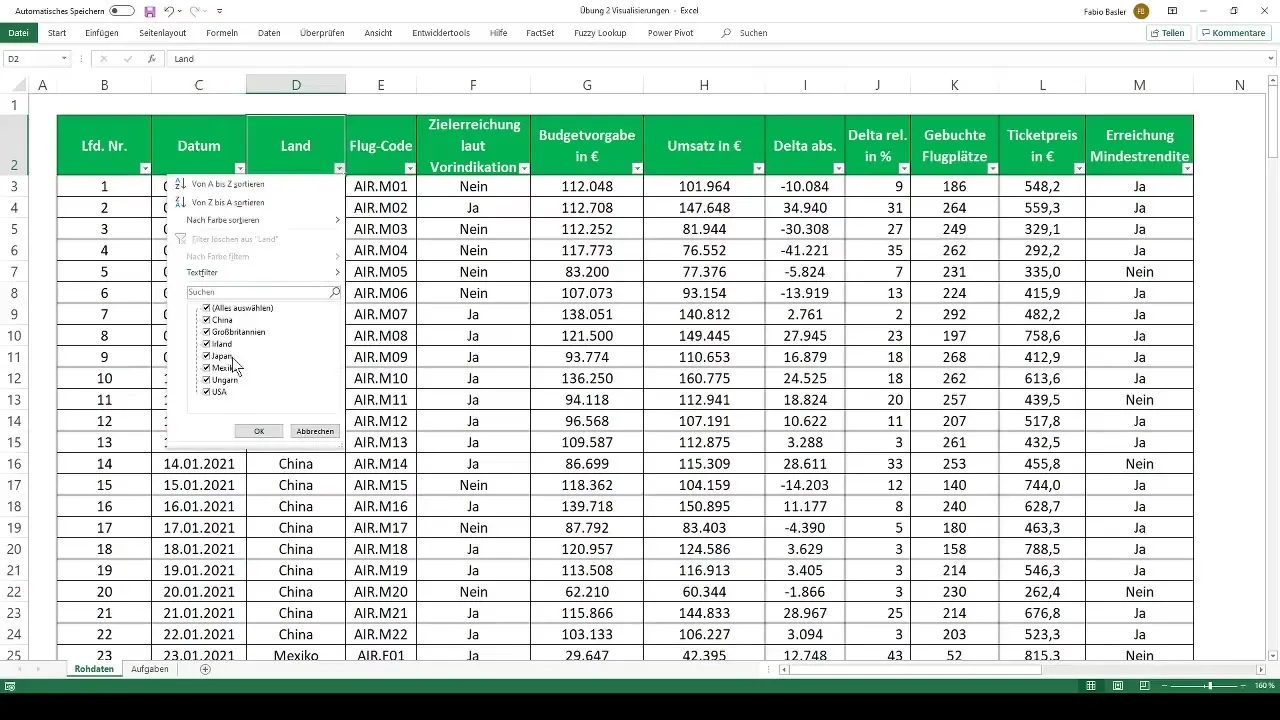Click the ribbon display options icon

pyautogui.click(x=1172, y=11)
